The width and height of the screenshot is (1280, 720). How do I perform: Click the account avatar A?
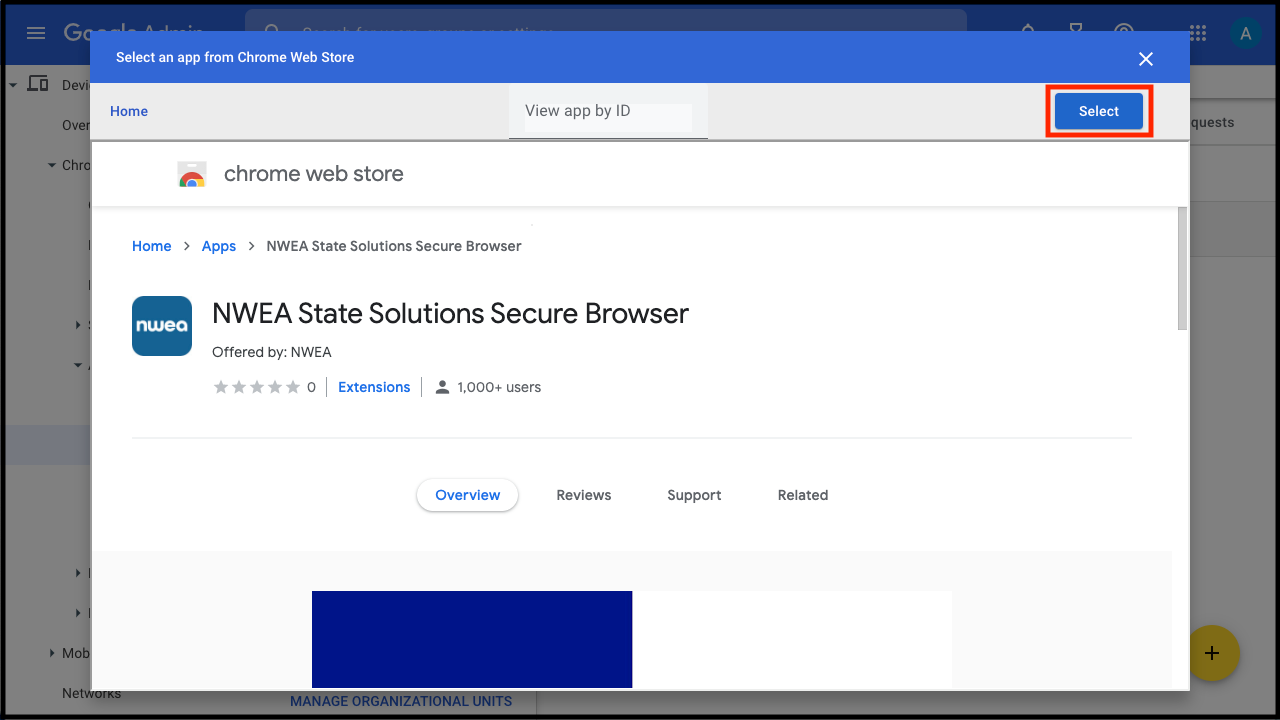tap(1245, 33)
